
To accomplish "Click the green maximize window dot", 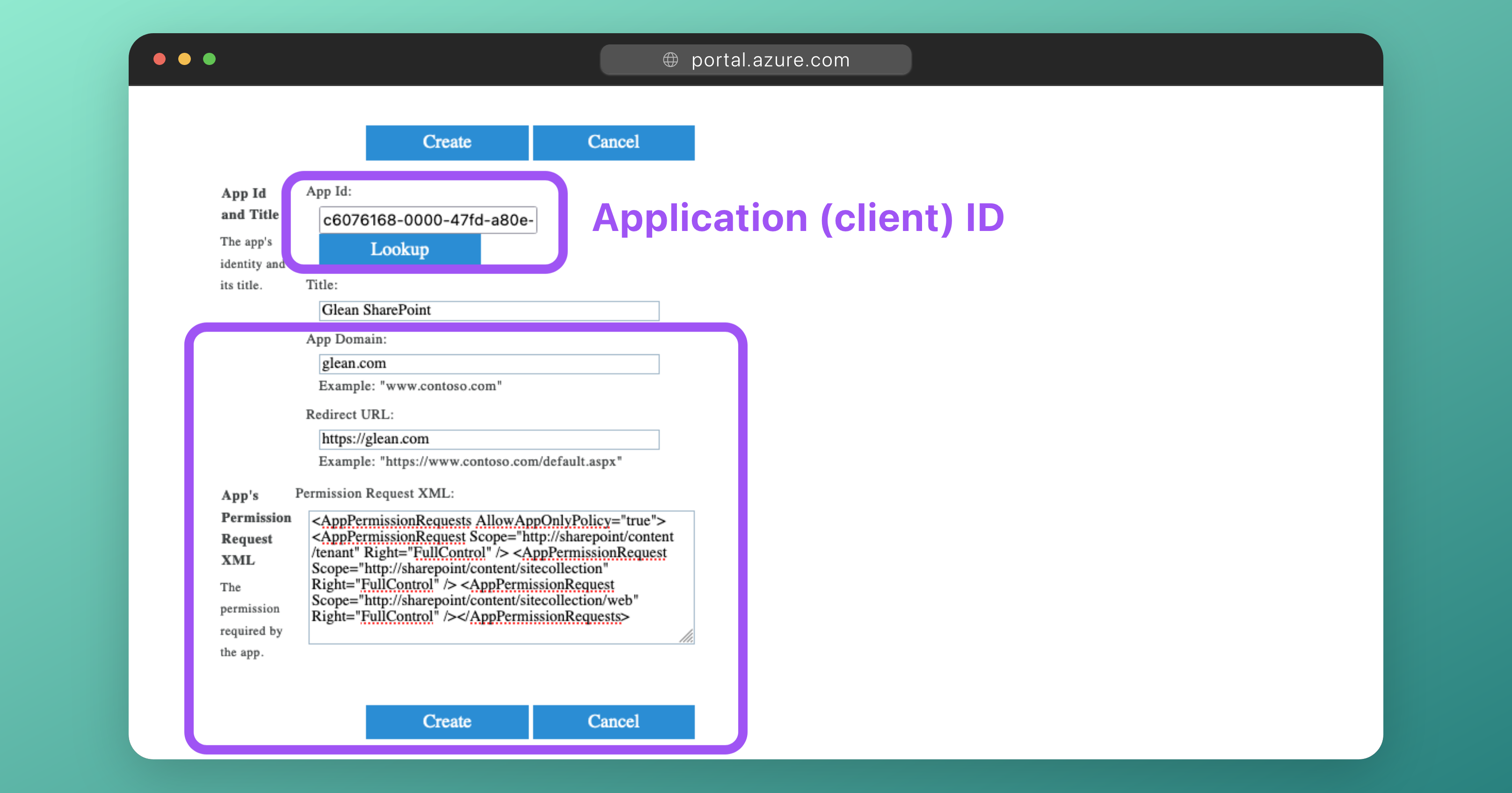I will (x=210, y=59).
